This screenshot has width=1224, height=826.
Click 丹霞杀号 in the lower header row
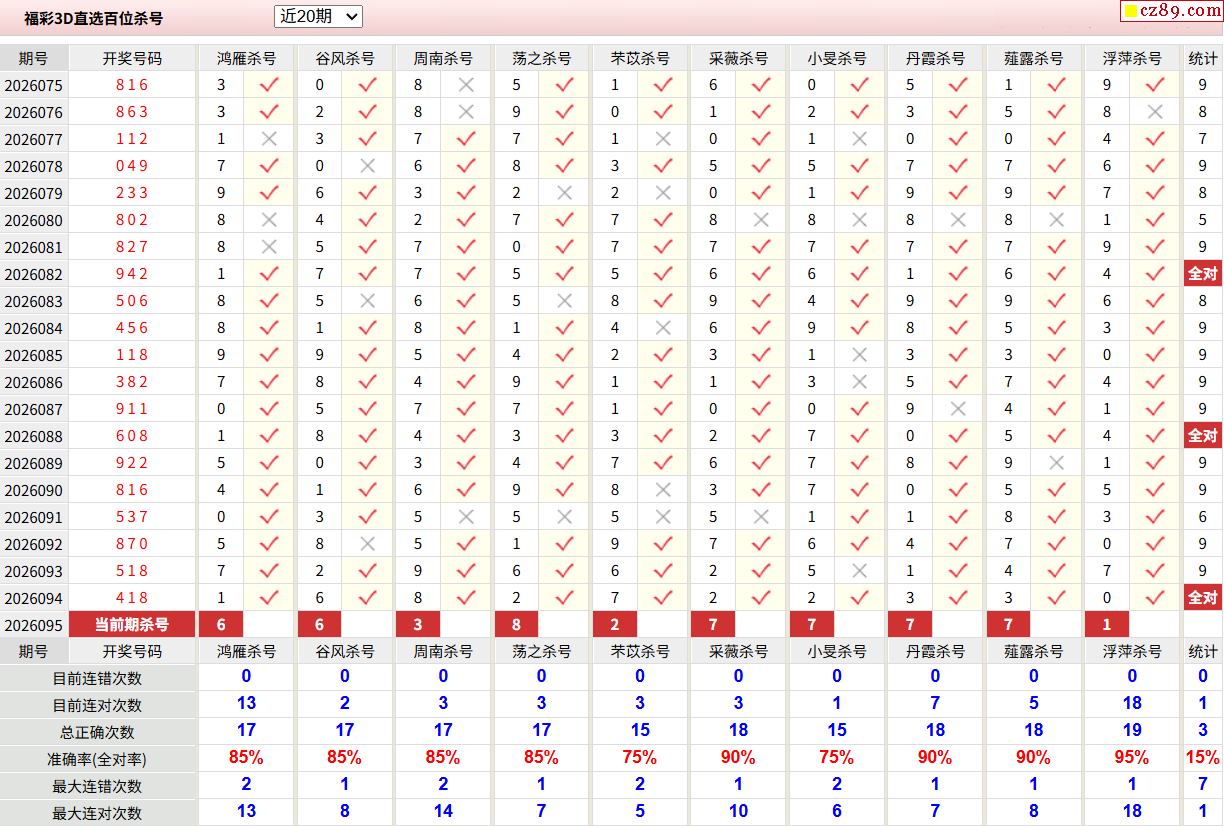click(x=935, y=651)
